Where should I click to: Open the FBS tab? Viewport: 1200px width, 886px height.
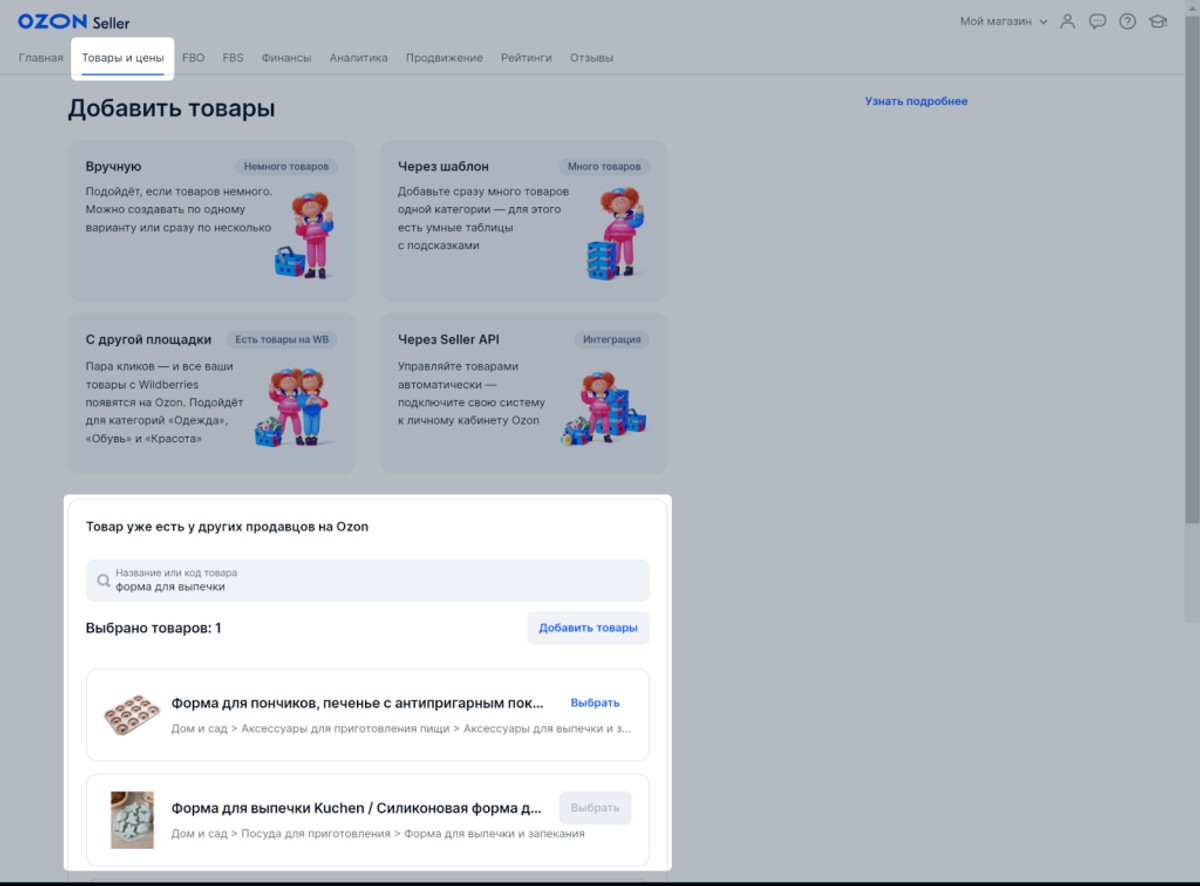tap(233, 58)
